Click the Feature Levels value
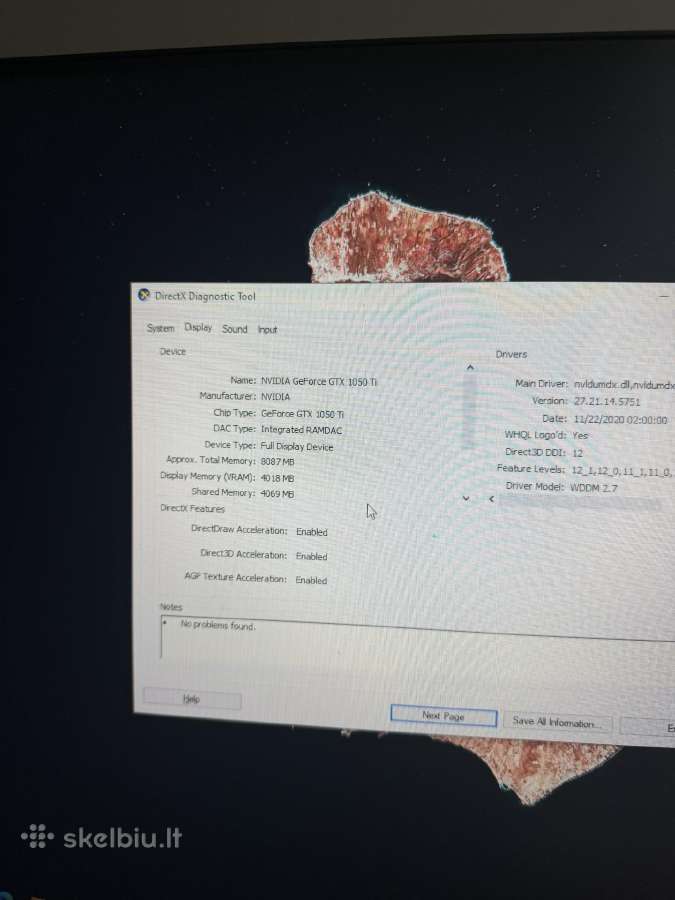The width and height of the screenshot is (675, 900). 622,471
